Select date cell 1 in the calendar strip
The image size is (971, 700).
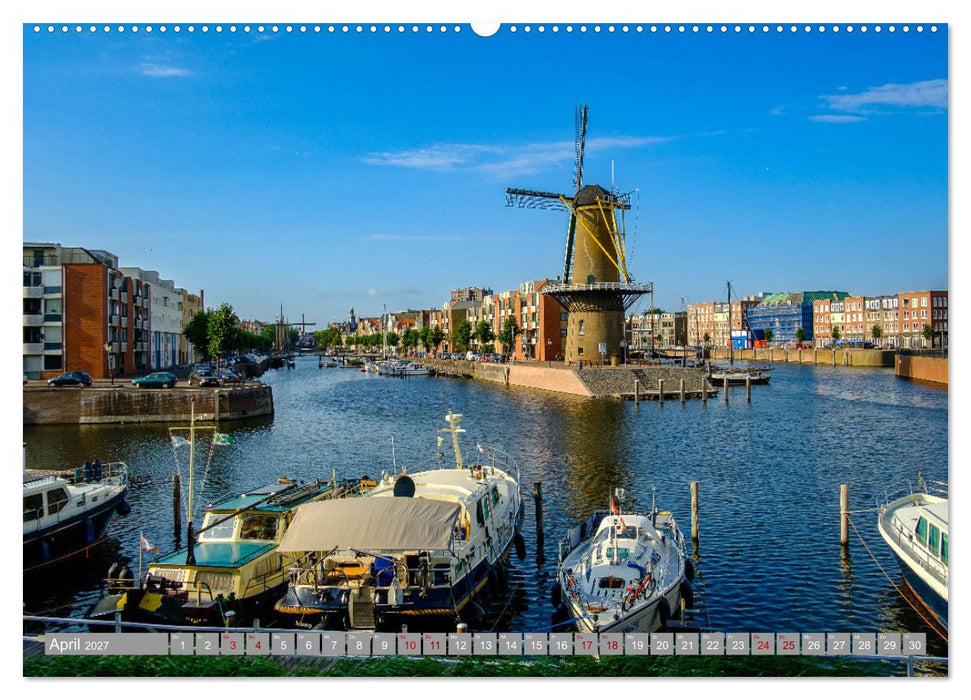(182, 644)
